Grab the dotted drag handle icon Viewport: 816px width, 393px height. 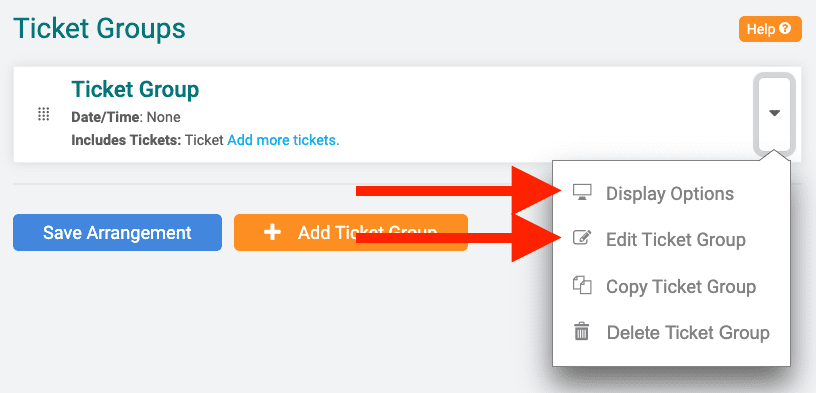[44, 115]
